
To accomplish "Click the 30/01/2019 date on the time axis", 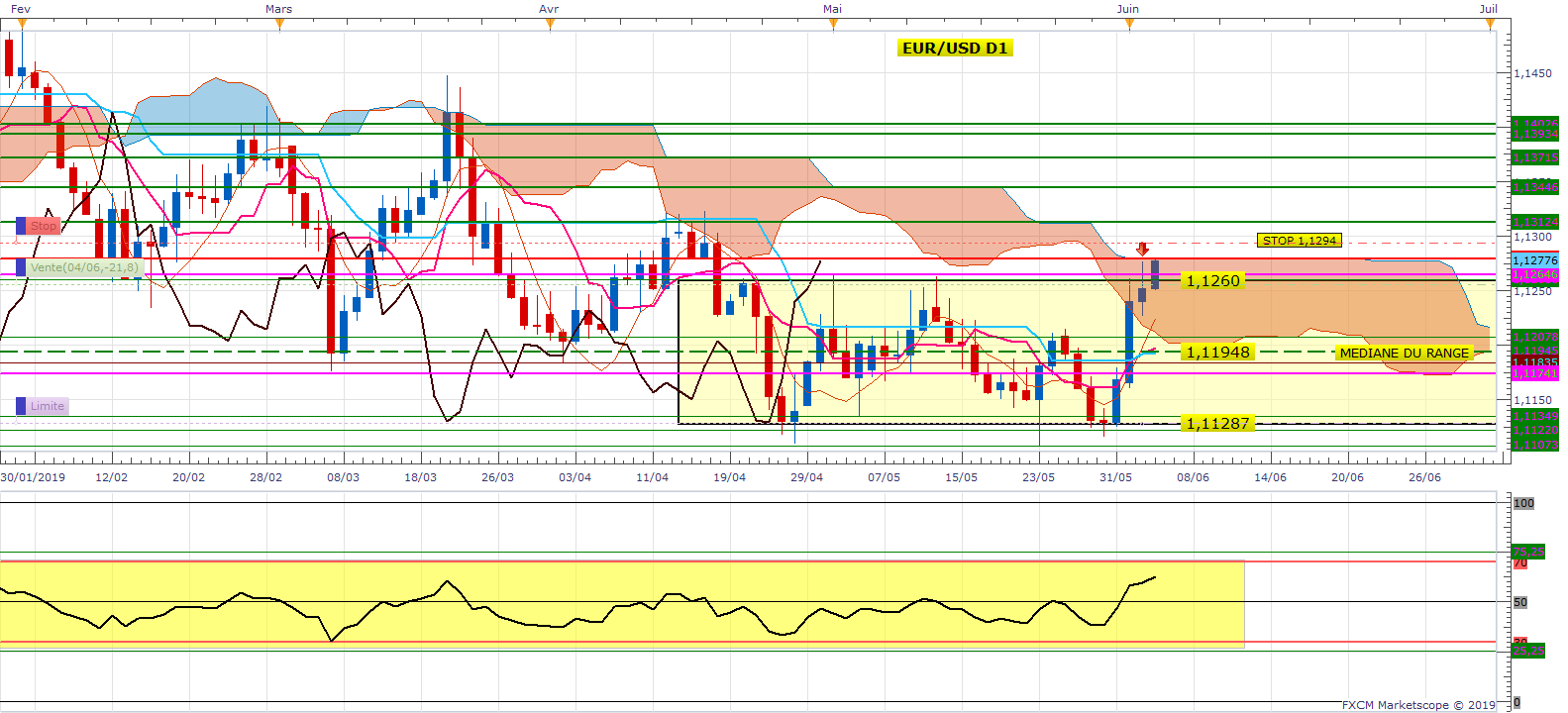I will (33, 477).
